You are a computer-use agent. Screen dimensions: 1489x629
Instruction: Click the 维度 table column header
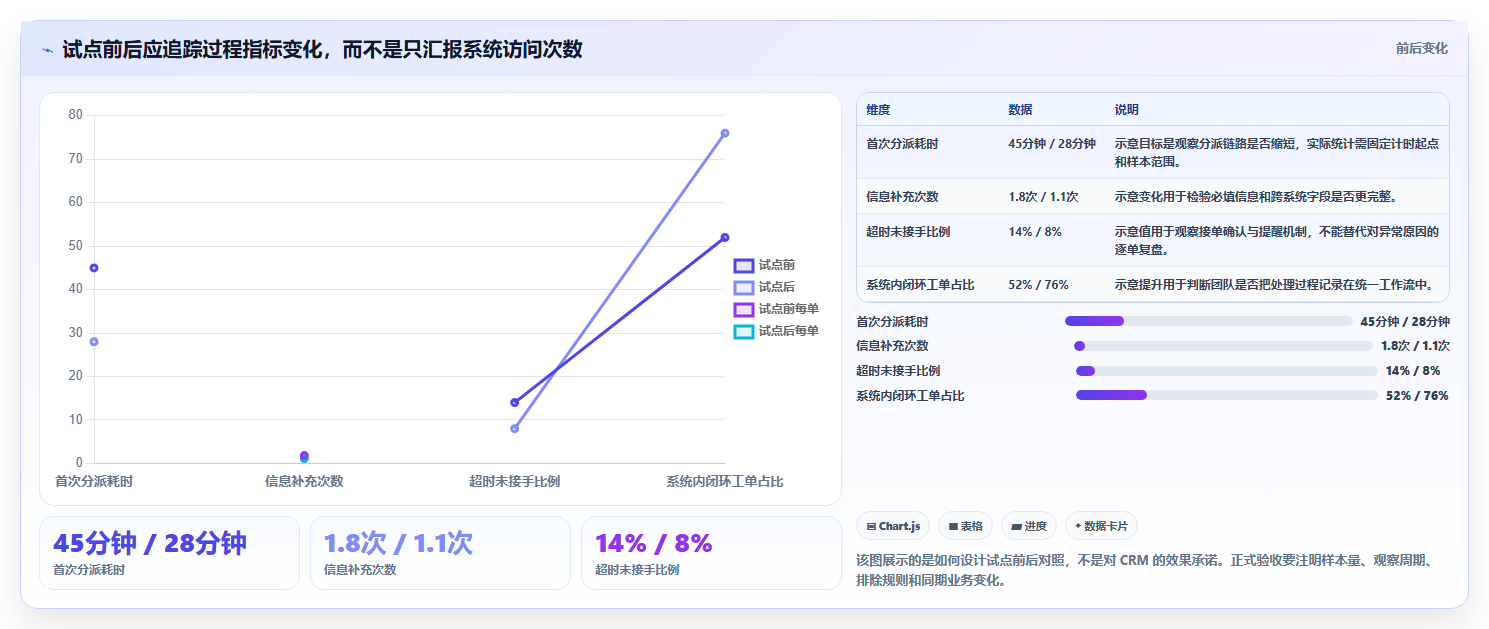click(x=878, y=110)
